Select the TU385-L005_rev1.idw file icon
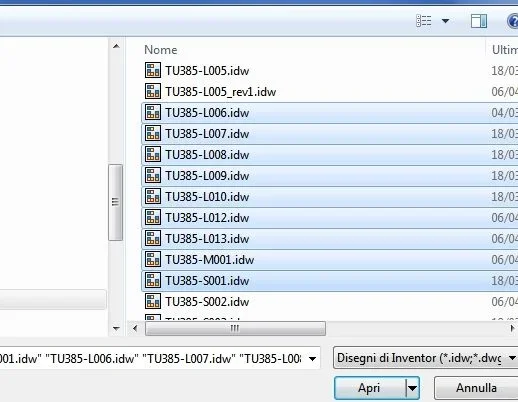This screenshot has height=402, width=518. 153,91
